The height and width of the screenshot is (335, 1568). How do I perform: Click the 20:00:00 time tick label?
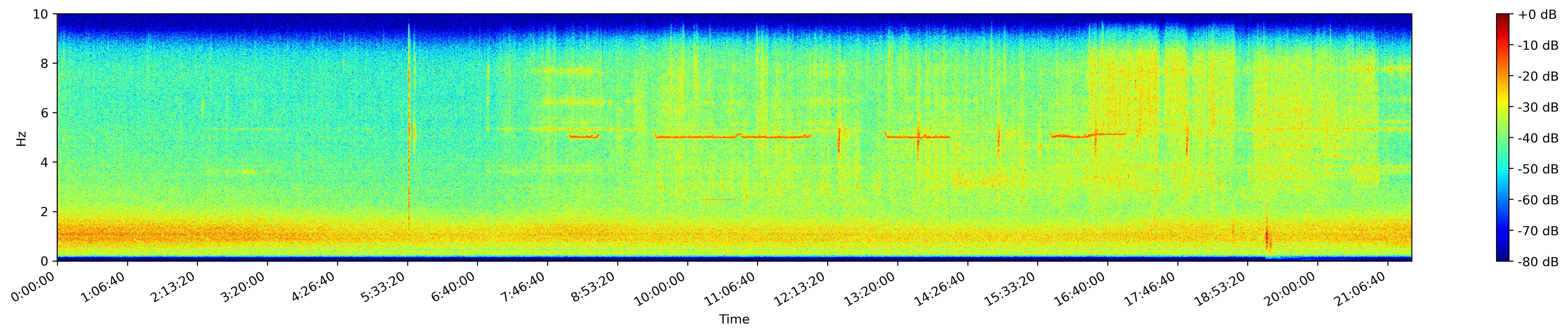[x=1292, y=288]
